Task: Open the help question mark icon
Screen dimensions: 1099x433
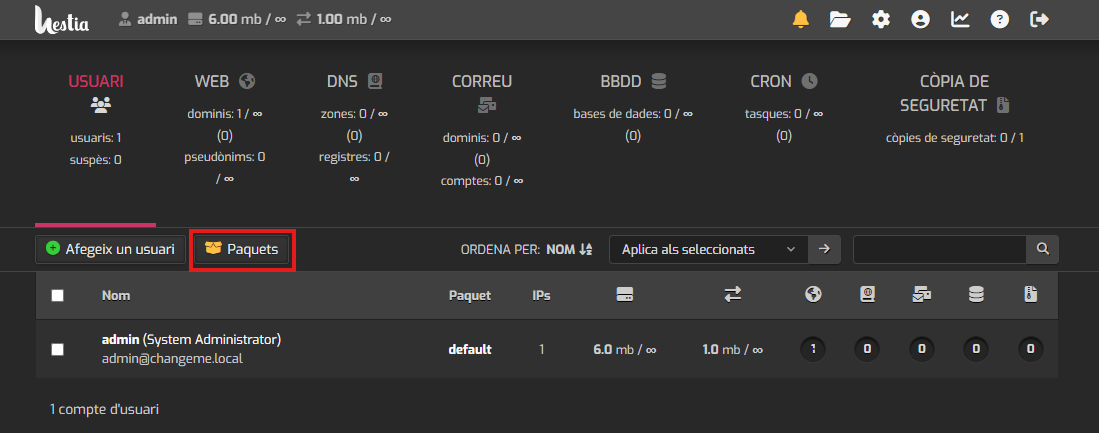Action: click(999, 19)
